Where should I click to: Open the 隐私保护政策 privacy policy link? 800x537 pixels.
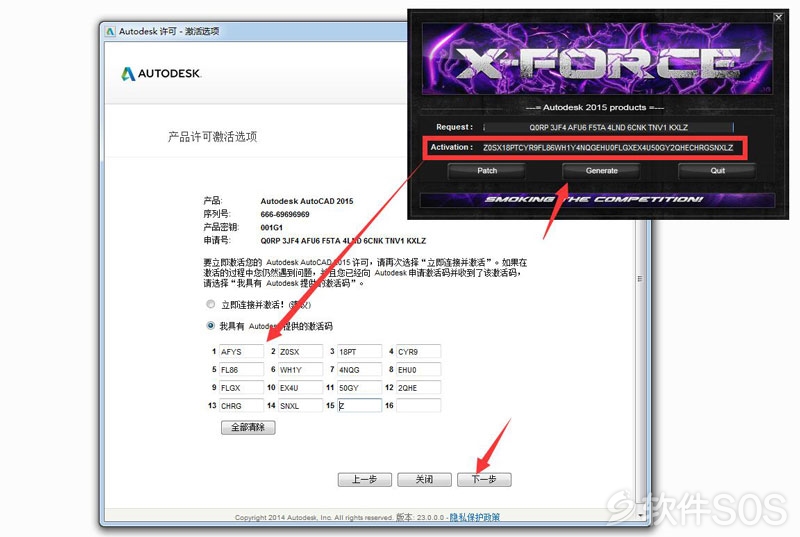pyautogui.click(x=474, y=517)
